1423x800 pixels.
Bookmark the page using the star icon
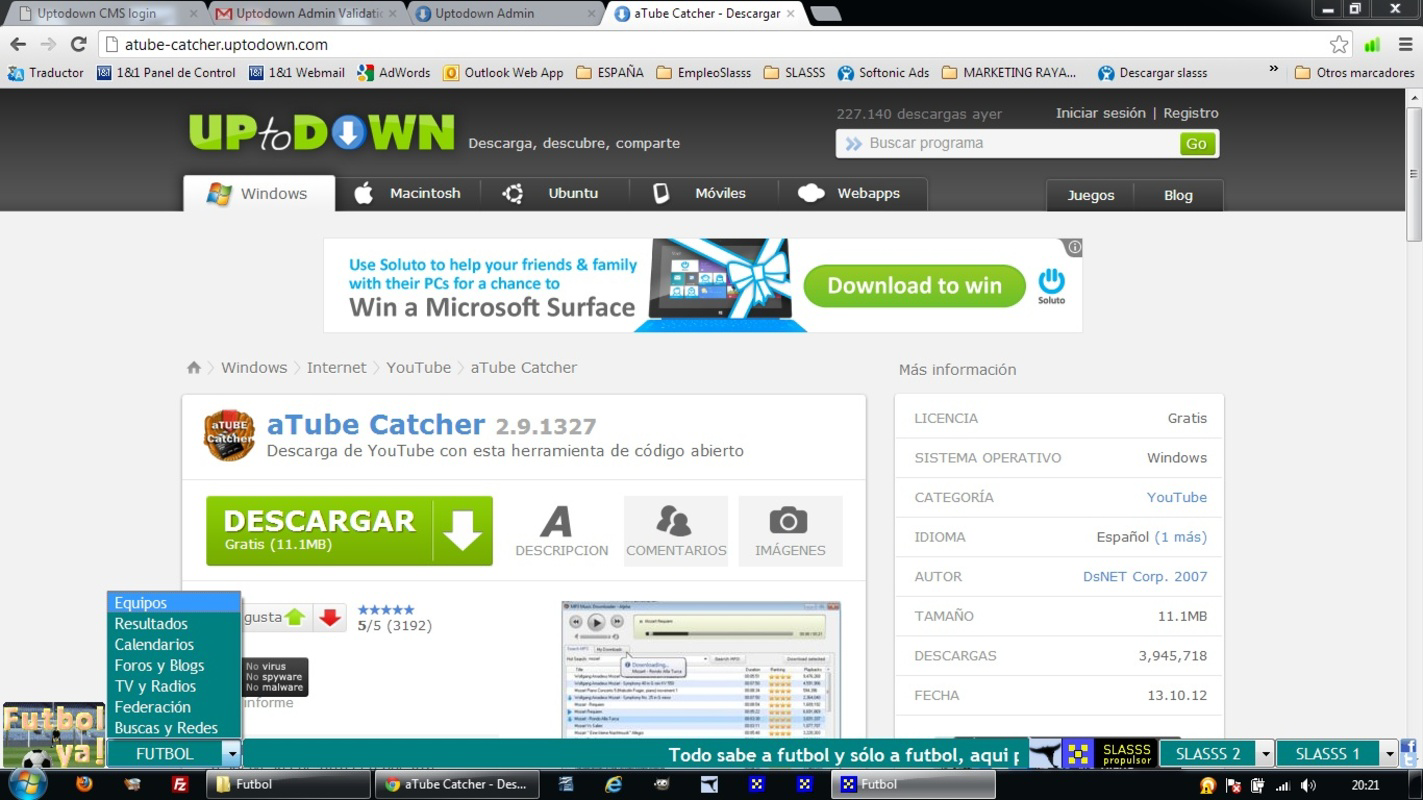(1339, 44)
